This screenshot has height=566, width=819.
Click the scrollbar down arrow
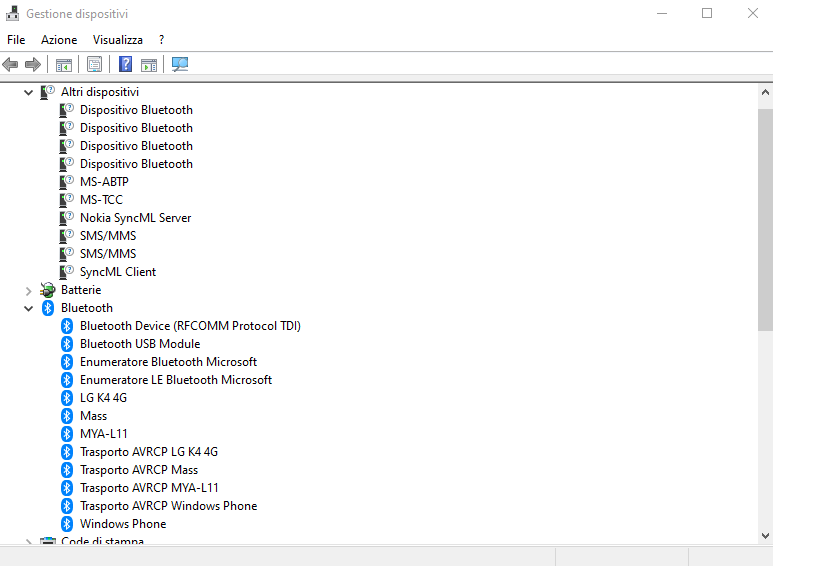765,536
